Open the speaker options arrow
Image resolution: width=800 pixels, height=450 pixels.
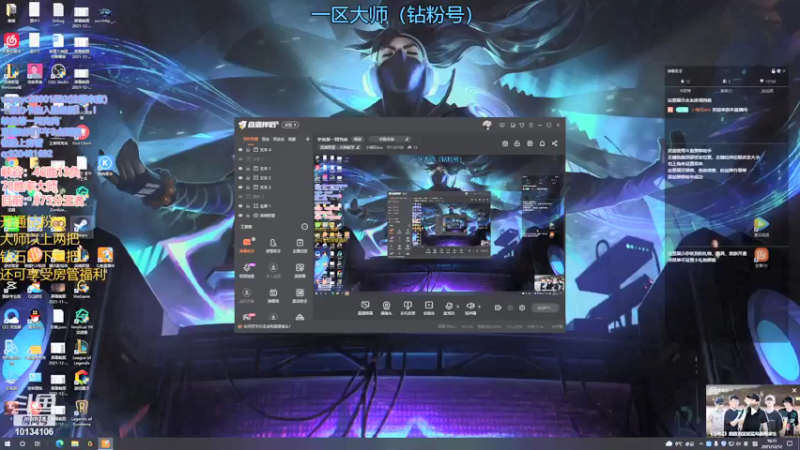point(479,307)
